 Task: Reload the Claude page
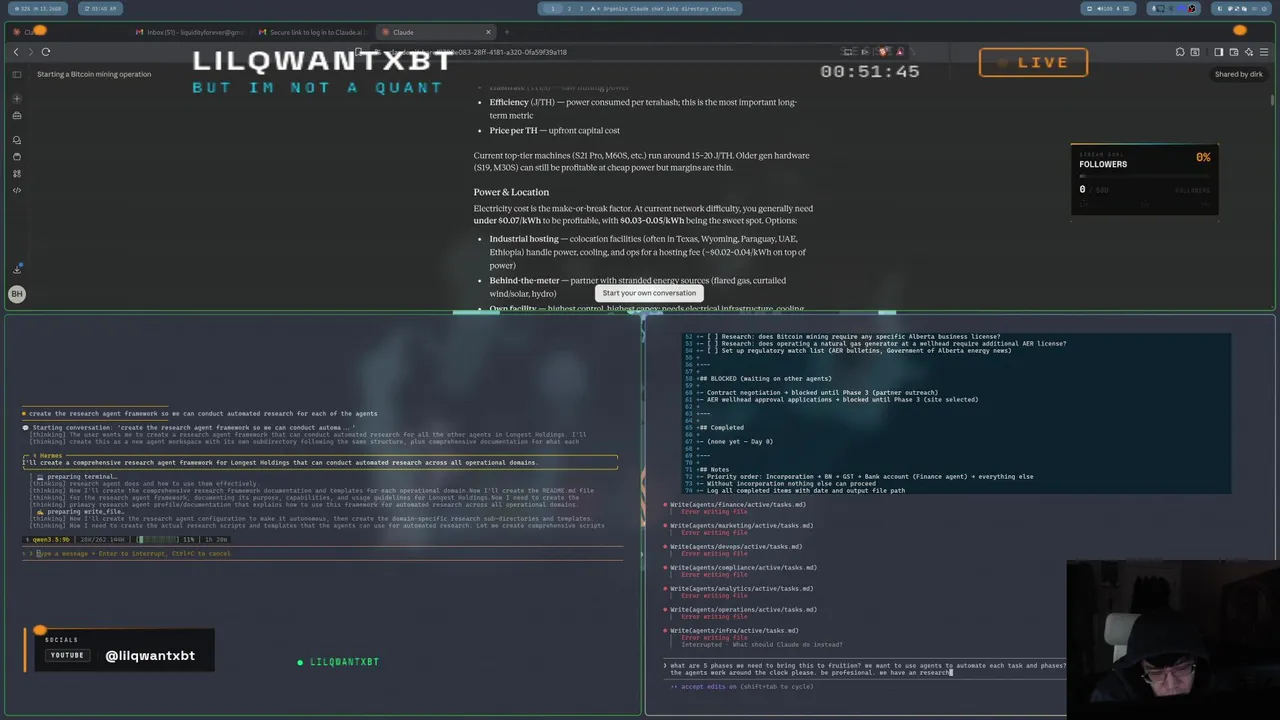(x=46, y=52)
